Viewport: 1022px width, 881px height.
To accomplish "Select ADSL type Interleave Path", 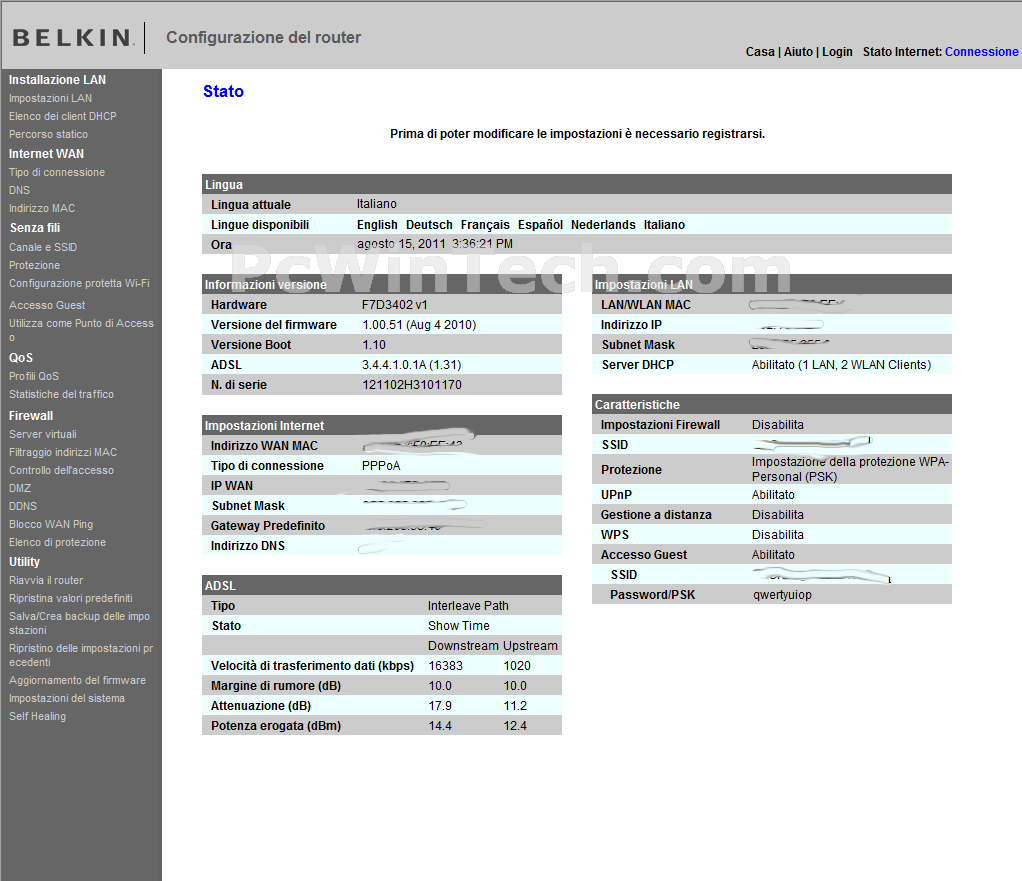I will tap(468, 606).
